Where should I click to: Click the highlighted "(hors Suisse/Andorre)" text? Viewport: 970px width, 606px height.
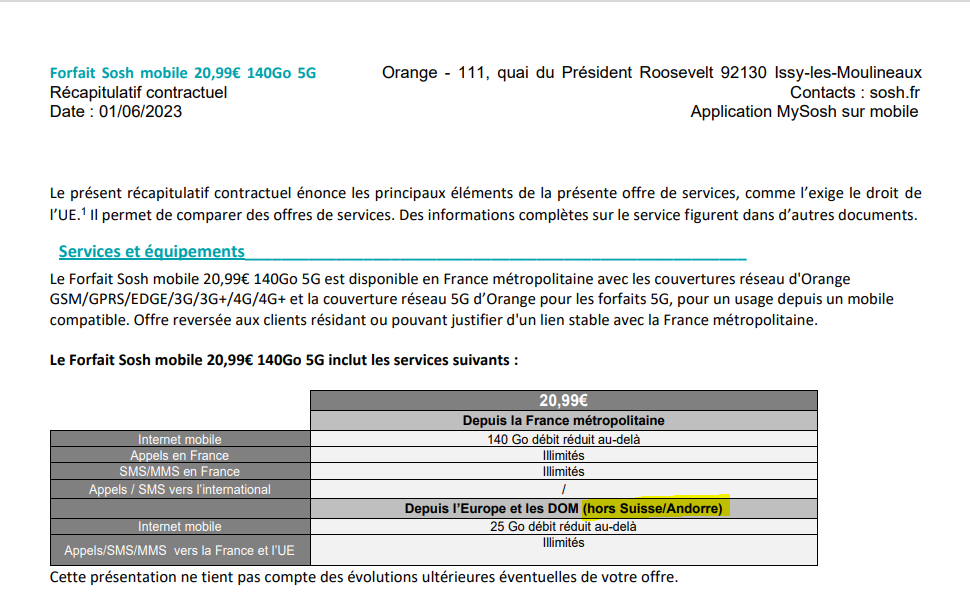tap(653, 508)
